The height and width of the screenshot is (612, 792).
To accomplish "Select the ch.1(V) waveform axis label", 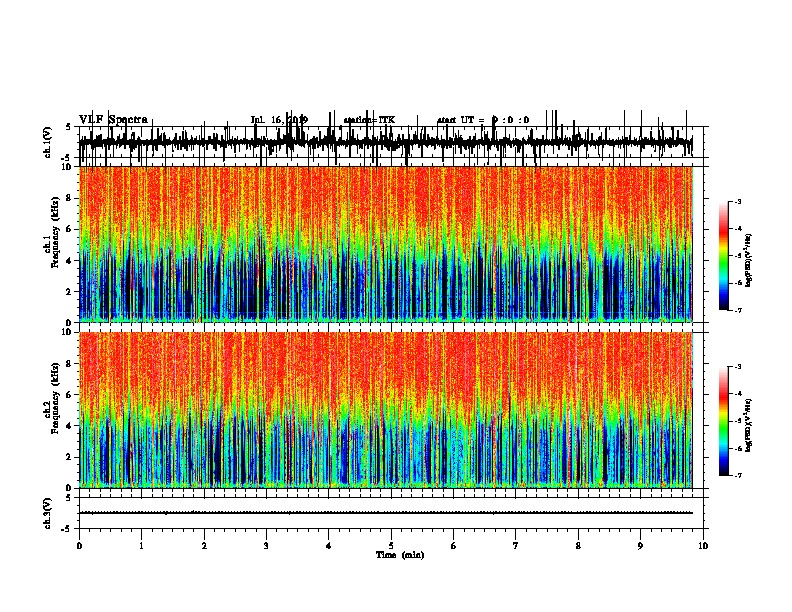I will click(x=48, y=142).
